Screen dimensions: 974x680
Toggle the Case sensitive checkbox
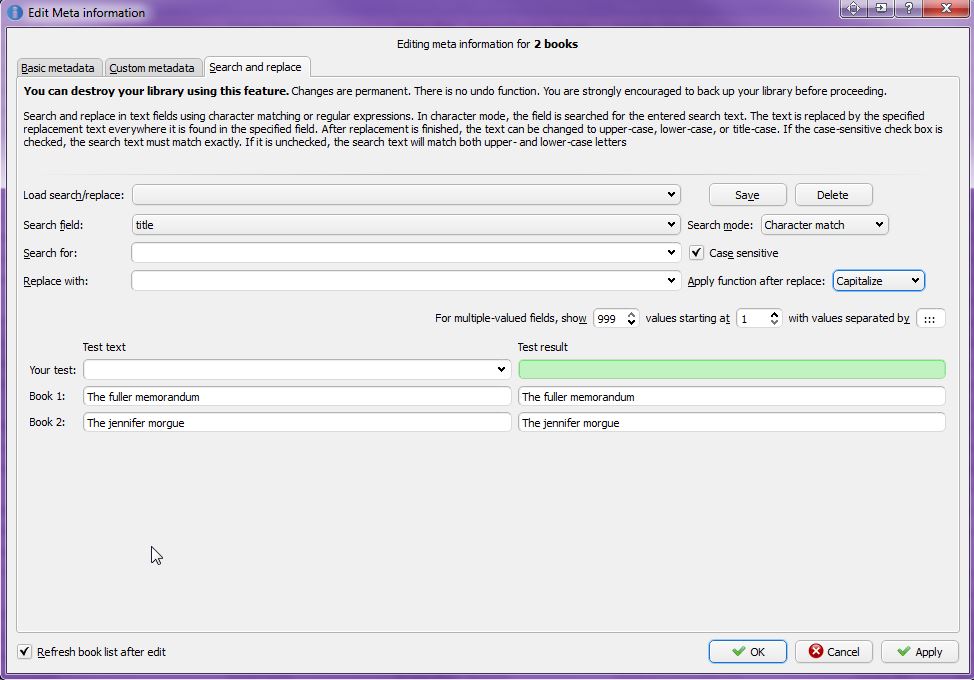click(x=696, y=253)
